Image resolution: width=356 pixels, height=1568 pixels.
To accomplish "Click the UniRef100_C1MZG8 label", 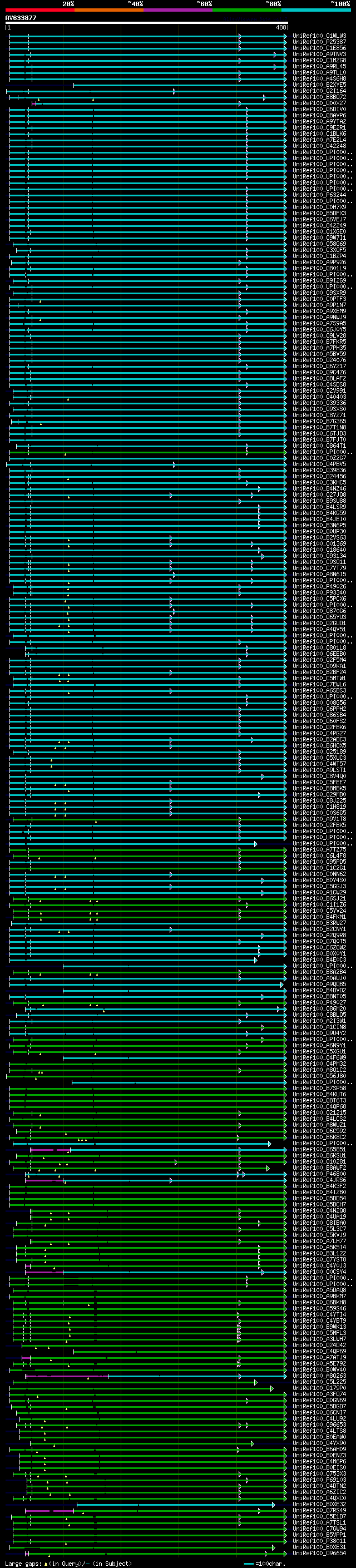I will pyautogui.click(x=319, y=60).
